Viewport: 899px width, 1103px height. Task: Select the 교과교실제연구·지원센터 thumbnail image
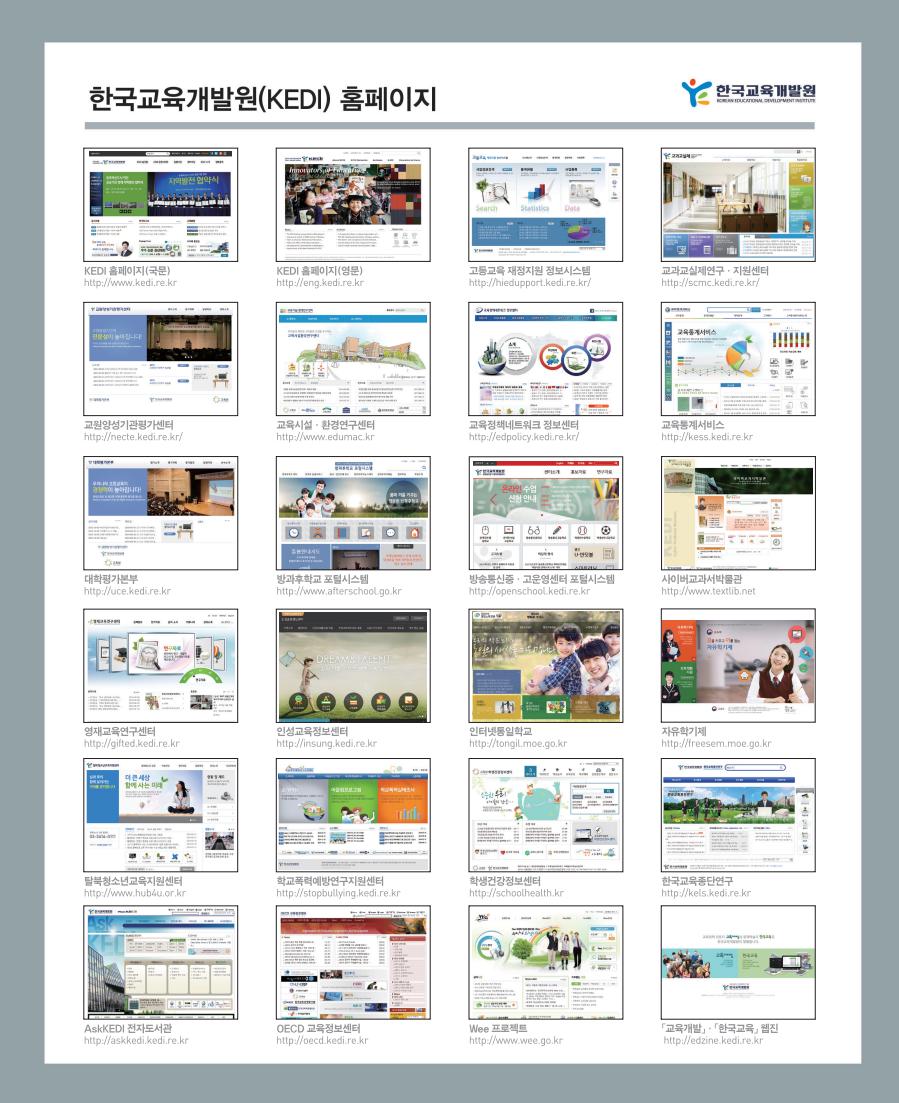point(739,205)
